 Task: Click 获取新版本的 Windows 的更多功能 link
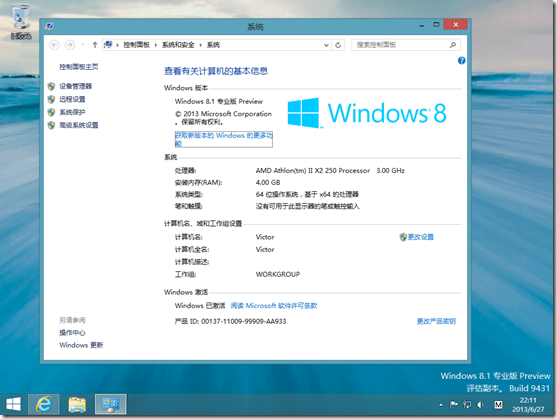click(x=223, y=139)
